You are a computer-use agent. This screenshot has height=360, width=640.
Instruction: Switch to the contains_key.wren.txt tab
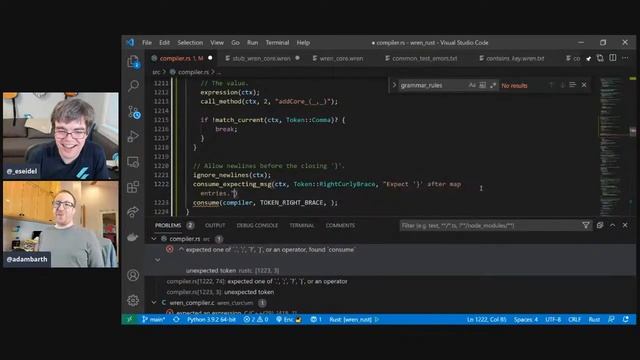click(x=515, y=58)
